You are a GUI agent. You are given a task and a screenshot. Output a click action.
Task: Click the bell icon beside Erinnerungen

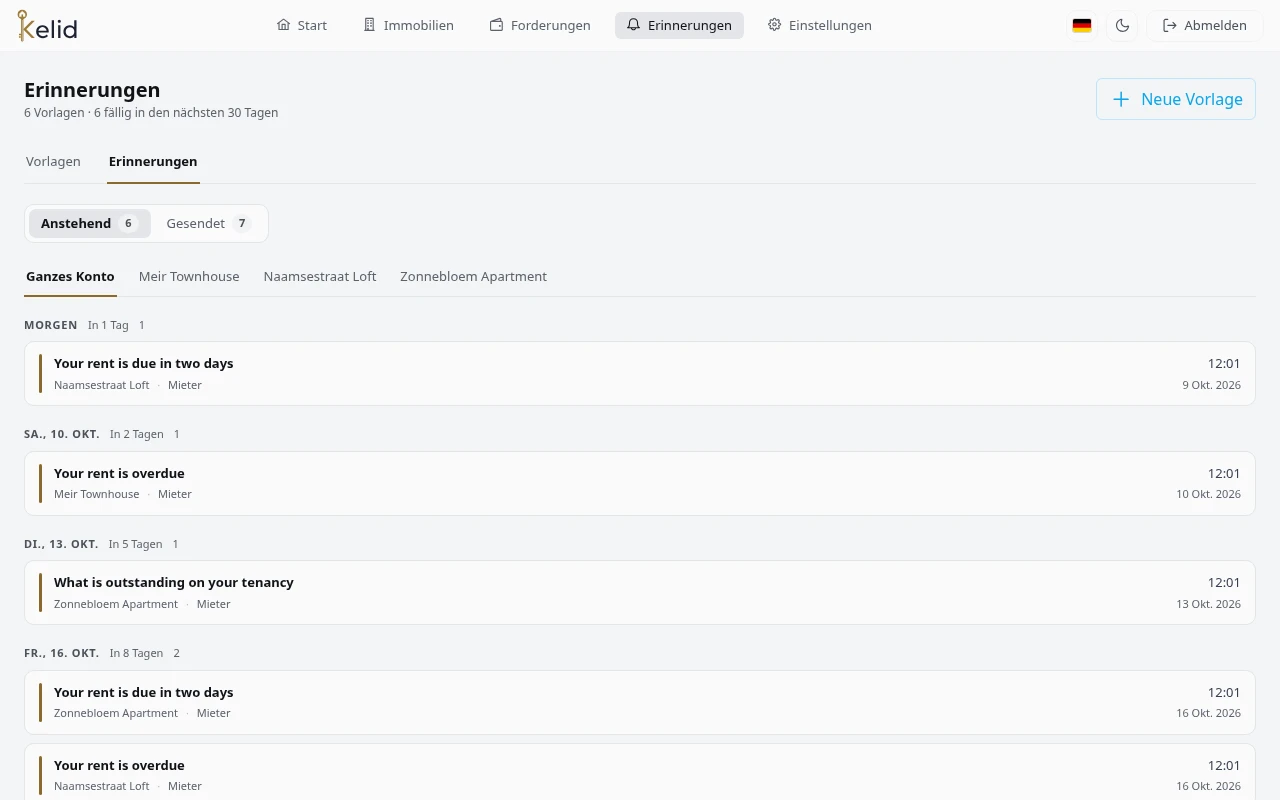tap(633, 25)
